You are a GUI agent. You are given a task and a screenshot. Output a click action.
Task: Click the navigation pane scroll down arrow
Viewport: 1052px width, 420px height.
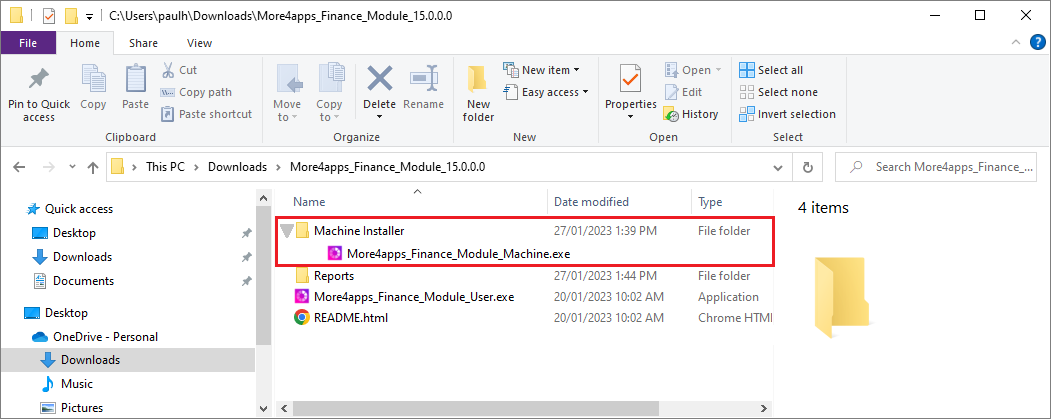pyautogui.click(x=262, y=407)
